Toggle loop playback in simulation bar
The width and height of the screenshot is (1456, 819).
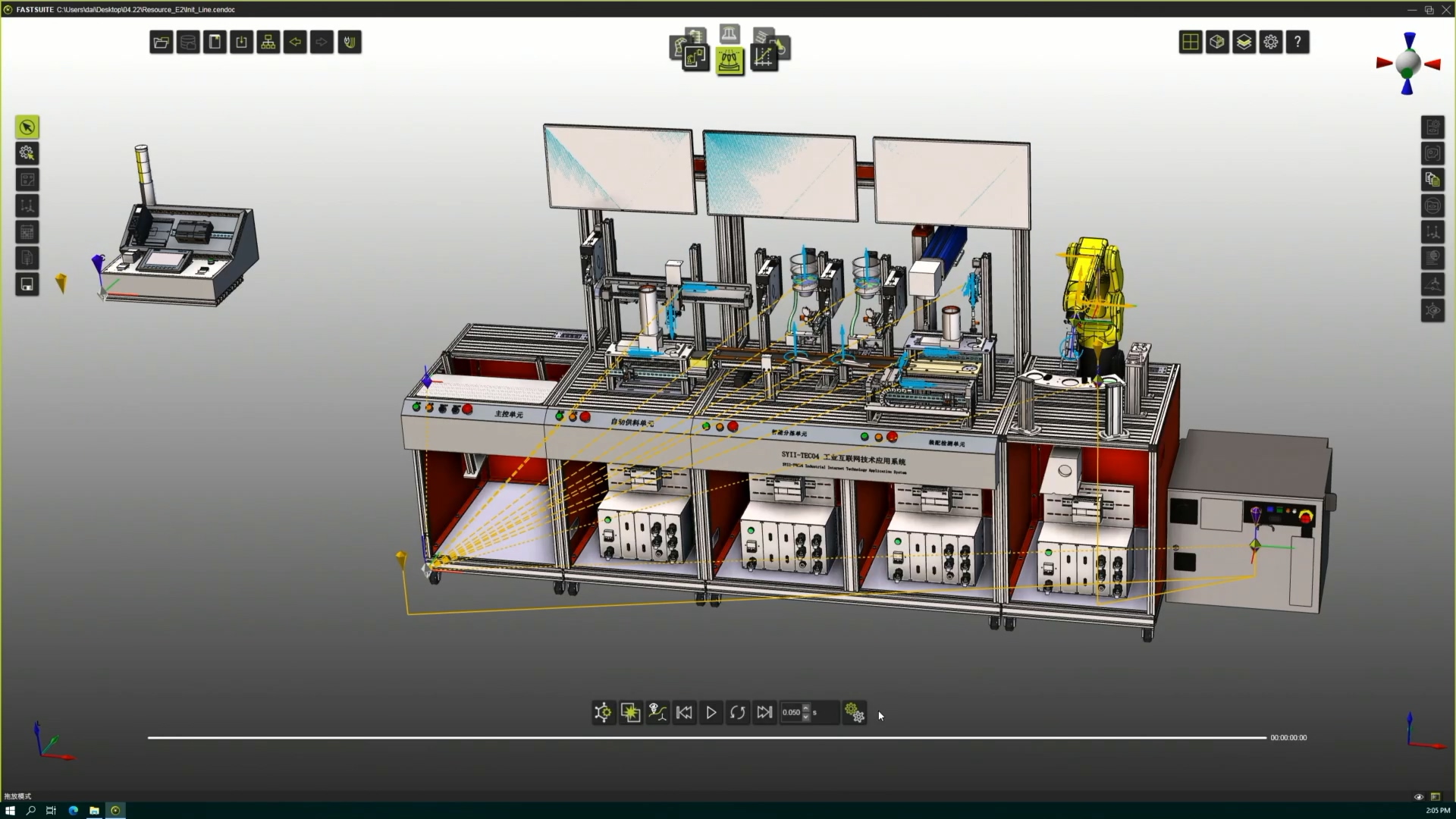[x=737, y=712]
